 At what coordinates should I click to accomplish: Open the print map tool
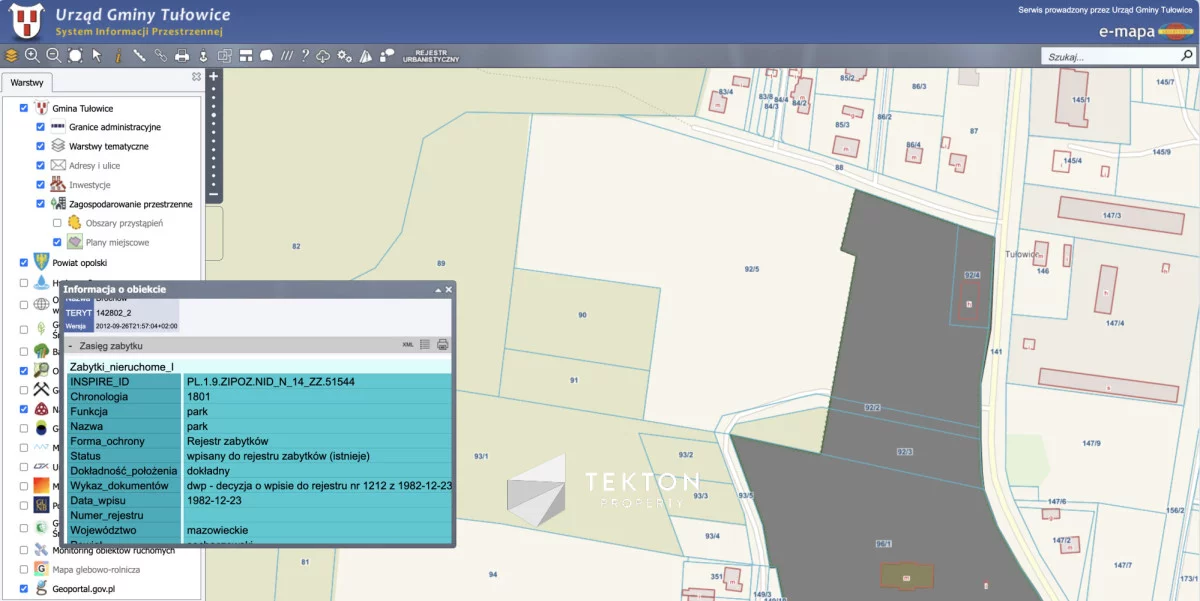(x=182, y=56)
